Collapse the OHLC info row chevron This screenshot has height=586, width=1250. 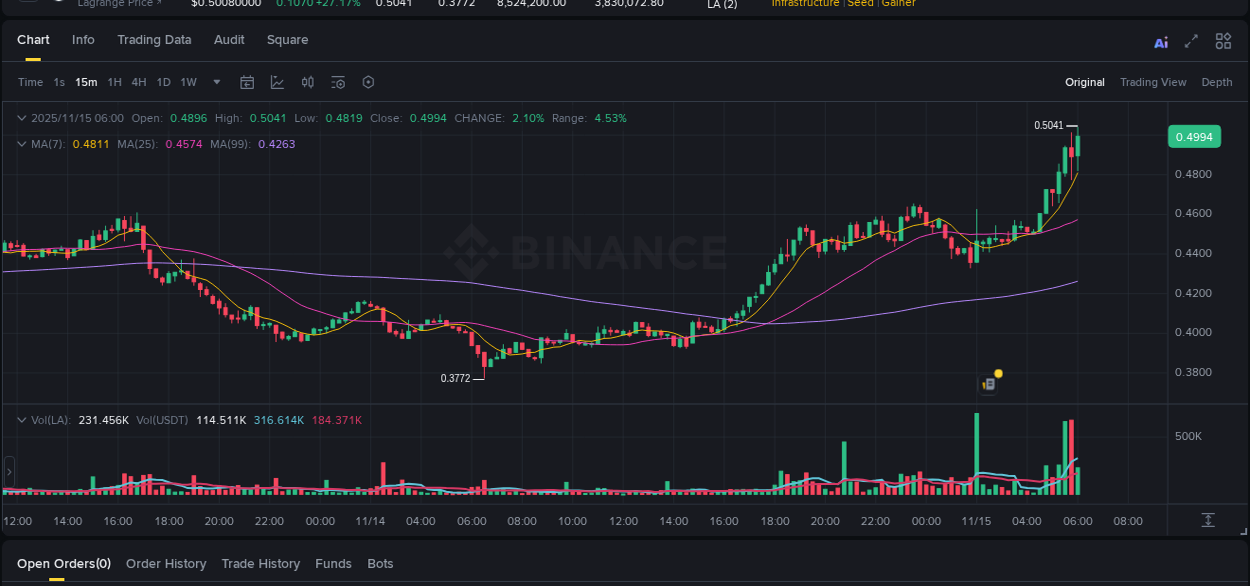tap(20, 118)
